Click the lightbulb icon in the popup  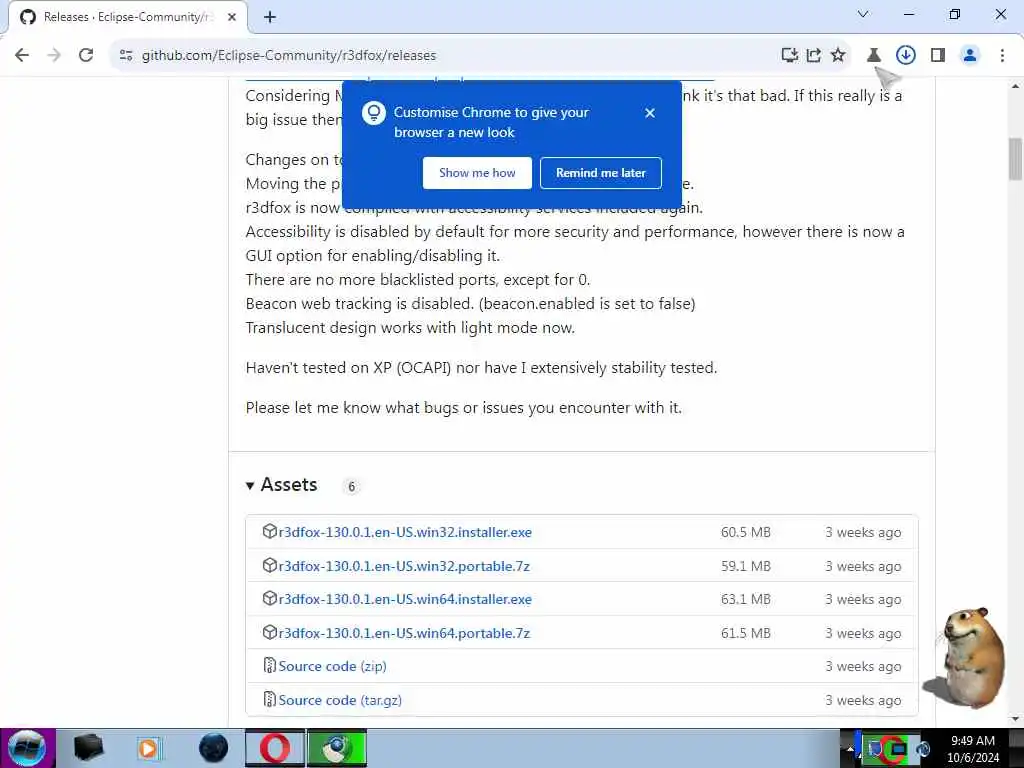(374, 113)
